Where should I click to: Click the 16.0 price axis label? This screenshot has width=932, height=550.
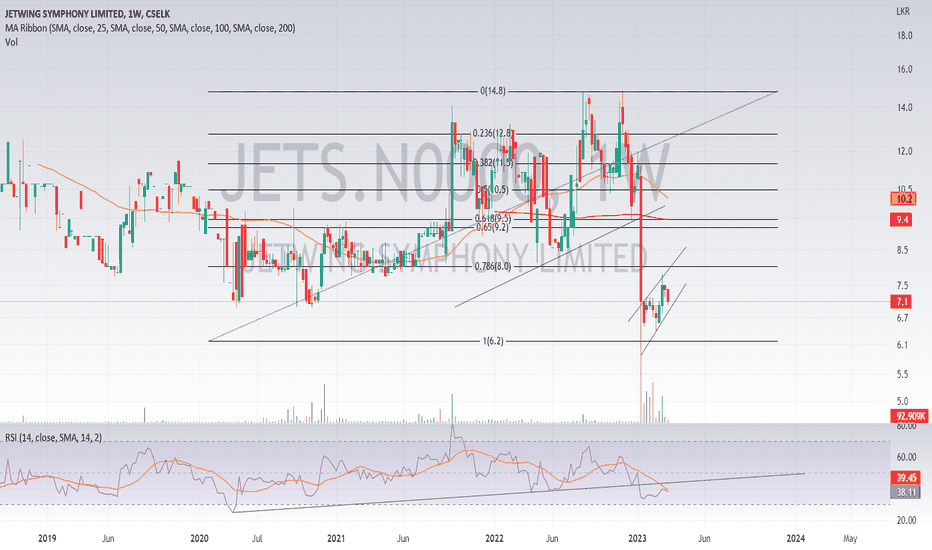point(905,70)
